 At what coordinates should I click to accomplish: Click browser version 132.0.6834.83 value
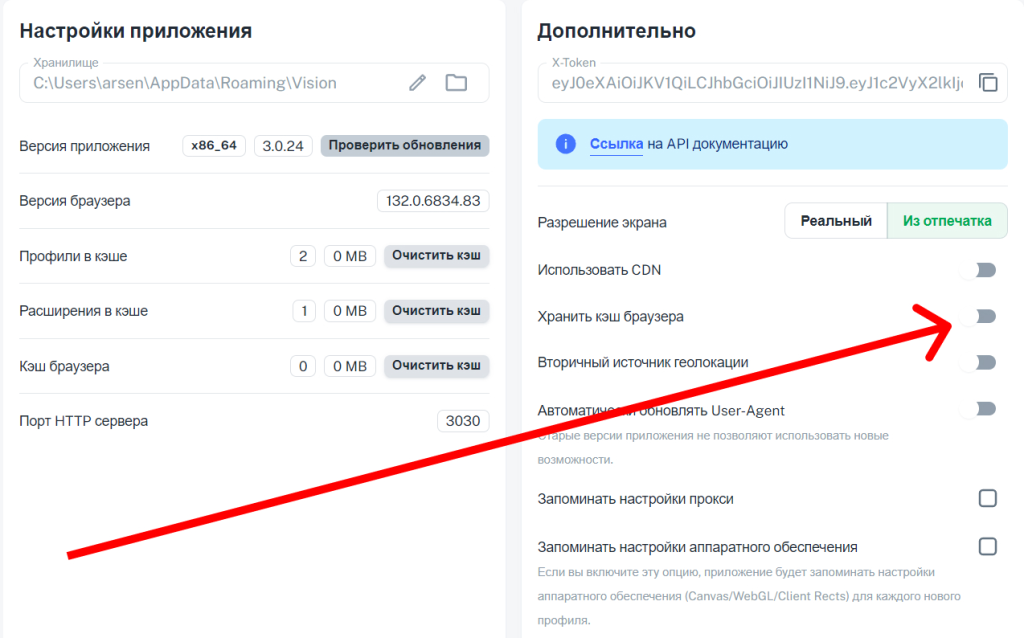coord(433,200)
